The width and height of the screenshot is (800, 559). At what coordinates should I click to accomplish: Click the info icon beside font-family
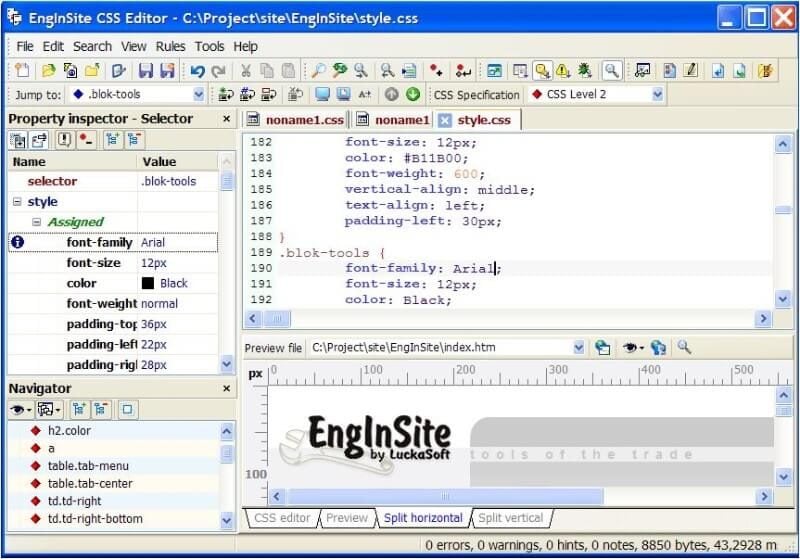pos(17,242)
